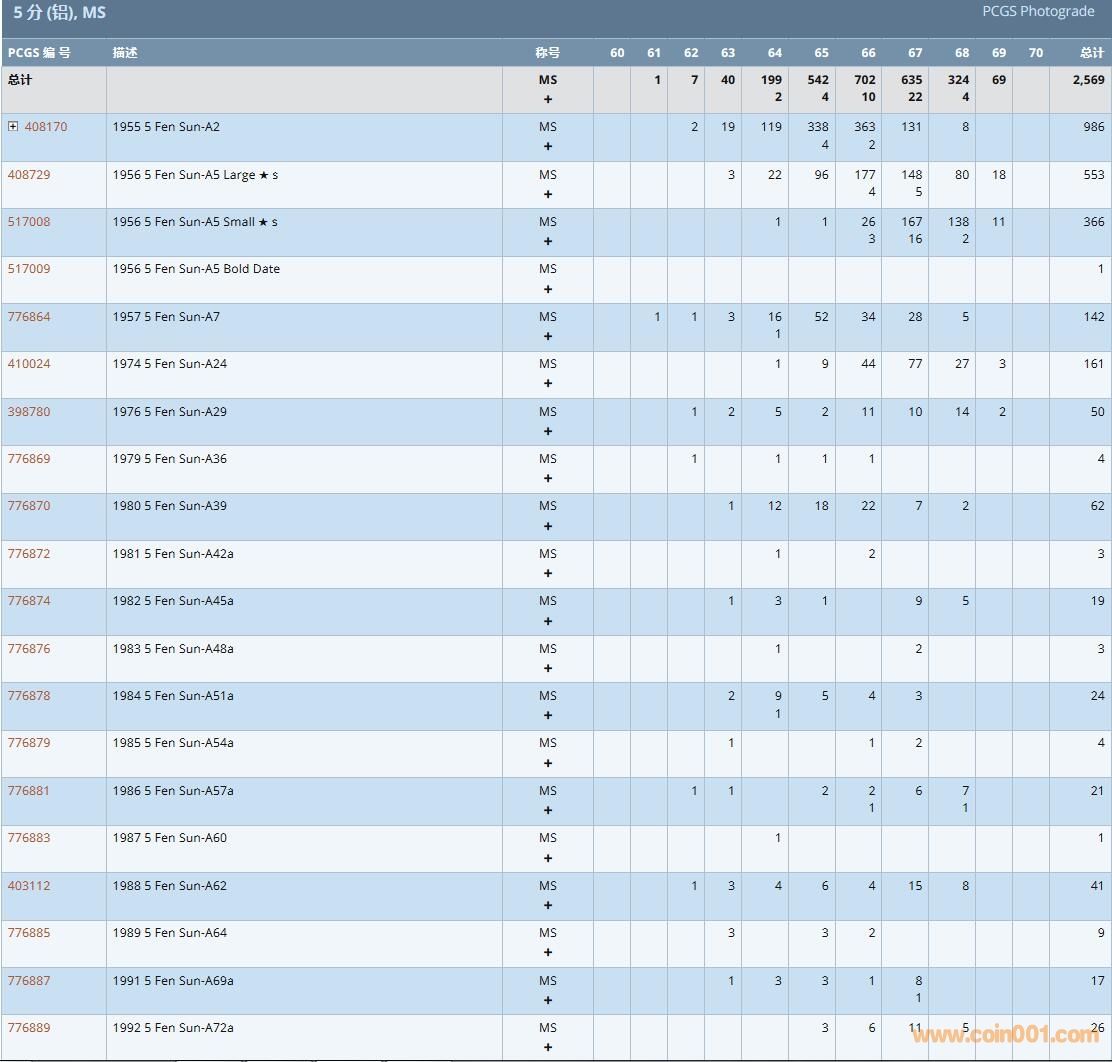
Task: Click PCGS number 408729 link
Action: tap(29, 175)
